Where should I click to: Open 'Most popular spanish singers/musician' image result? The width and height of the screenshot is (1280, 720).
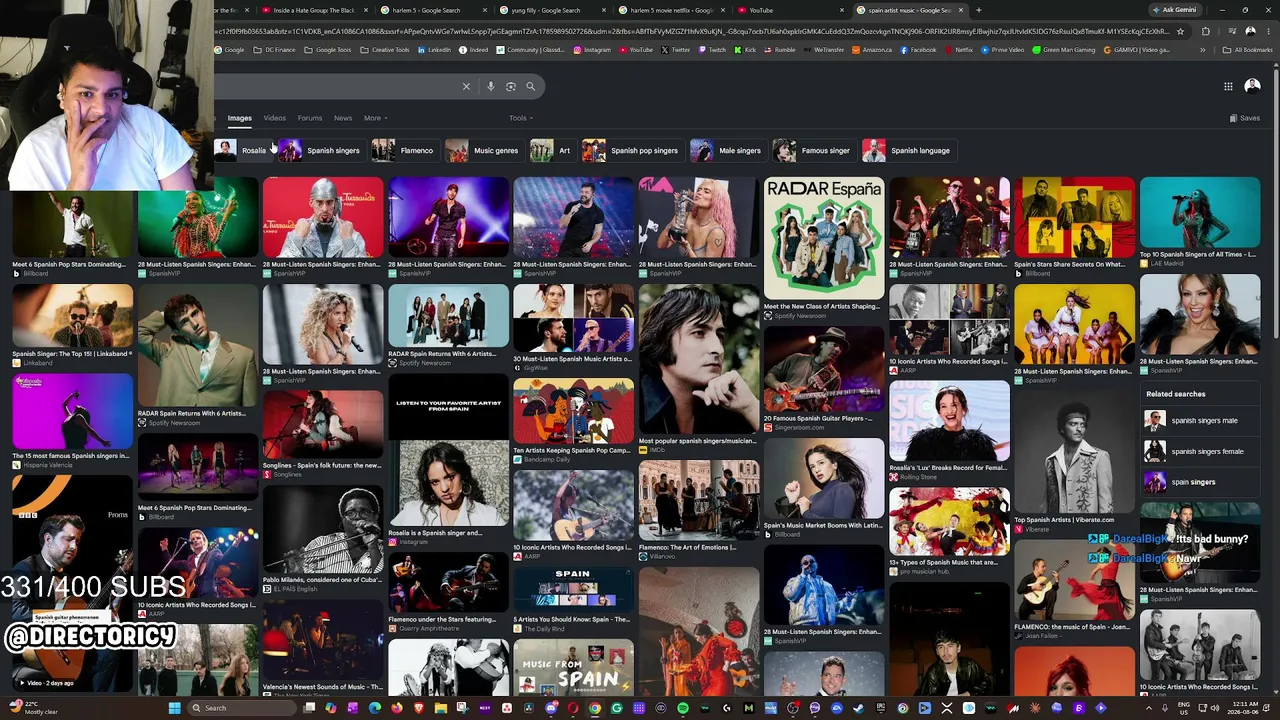[699, 359]
